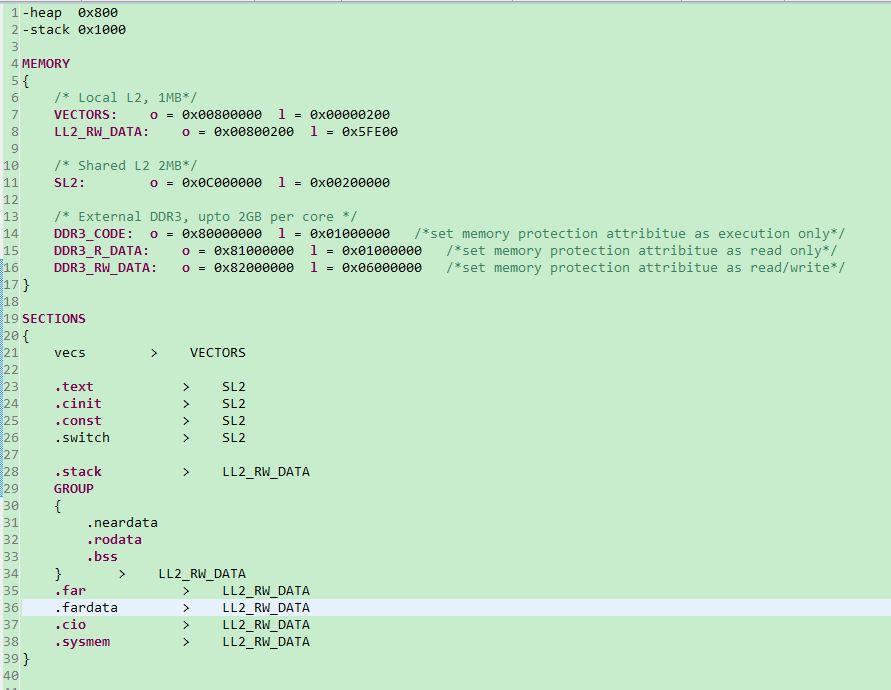
Task: Click line number 19 in gutter
Action: [11, 319]
